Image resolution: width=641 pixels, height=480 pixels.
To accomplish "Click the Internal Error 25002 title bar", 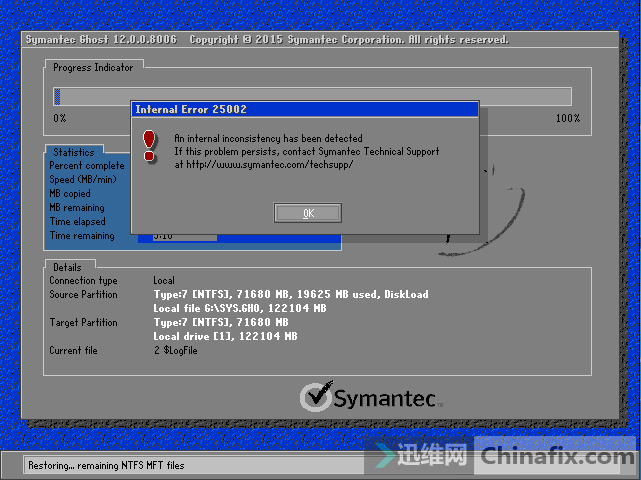I will (305, 109).
